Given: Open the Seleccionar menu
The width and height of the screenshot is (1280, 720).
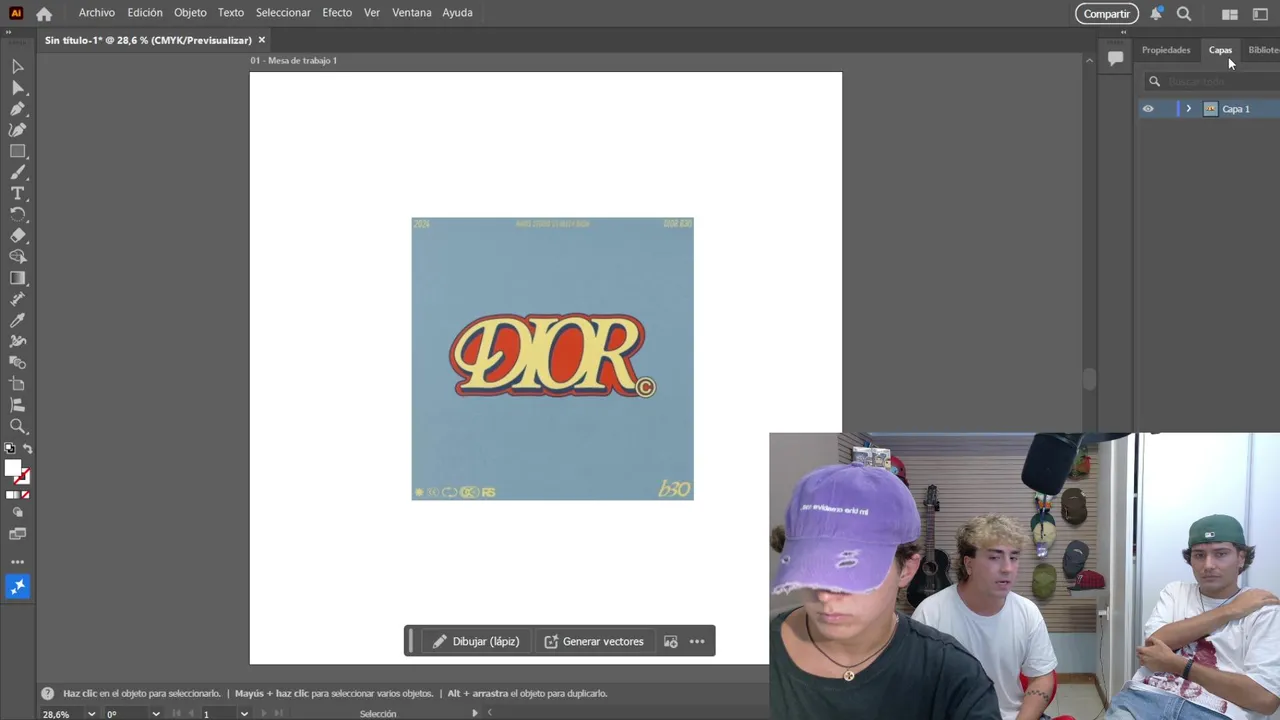Looking at the screenshot, I should (x=283, y=13).
